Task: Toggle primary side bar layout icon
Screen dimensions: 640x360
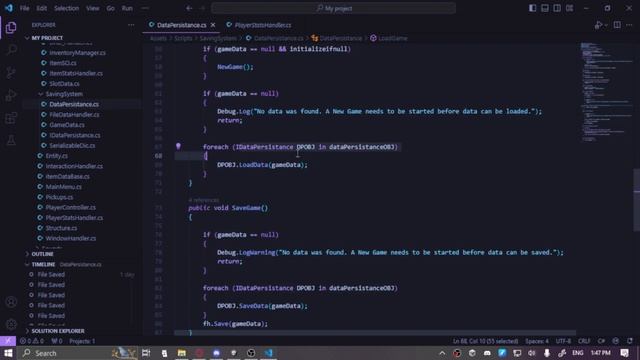Action: pyautogui.click(x=533, y=8)
